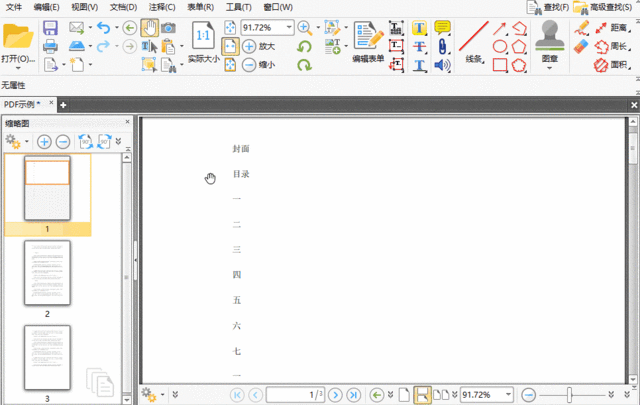Select the Hand tool in toolbar
Screen dimensions: 640x405
coord(149,27)
